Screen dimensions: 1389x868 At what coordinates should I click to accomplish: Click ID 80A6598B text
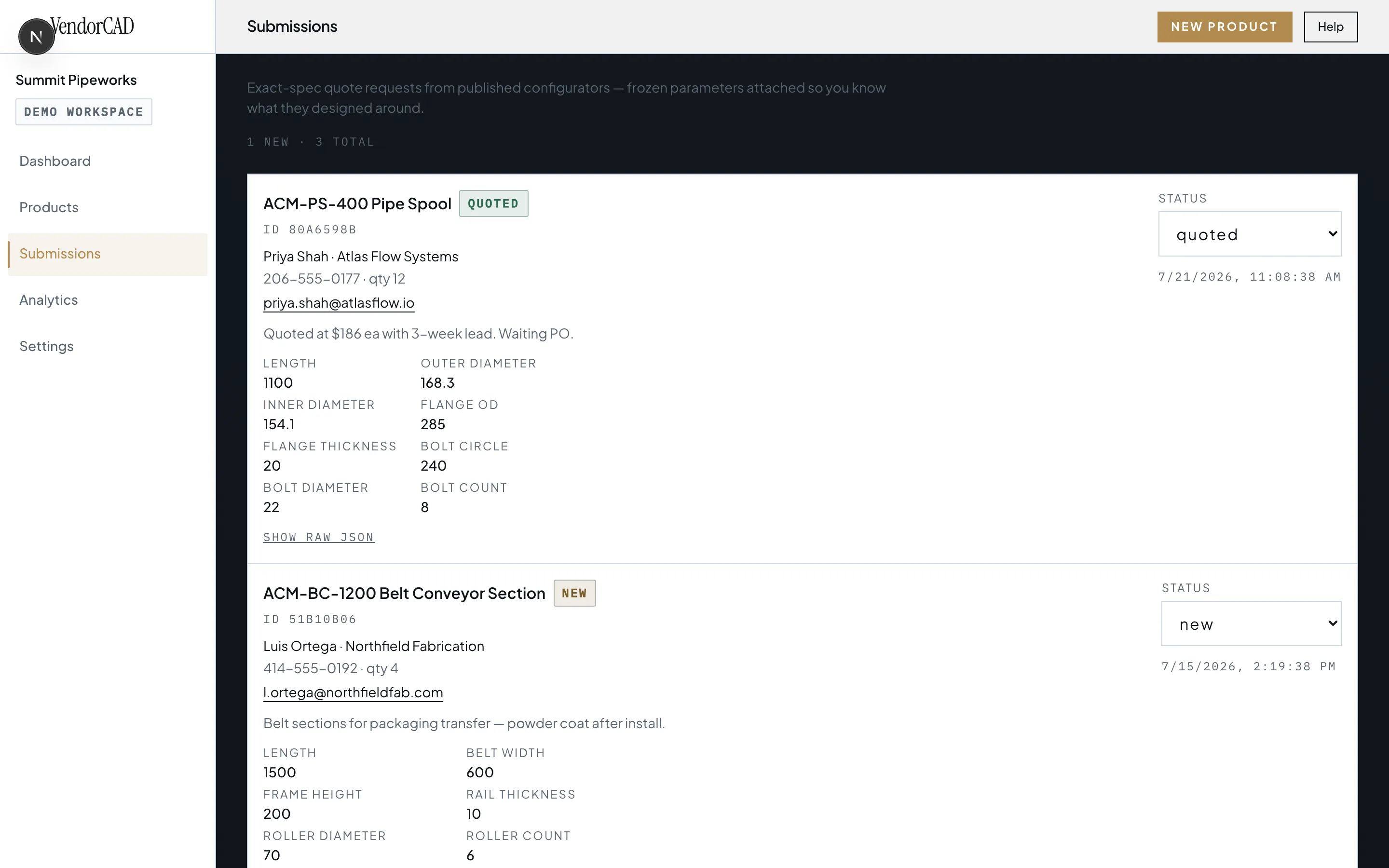coord(310,230)
